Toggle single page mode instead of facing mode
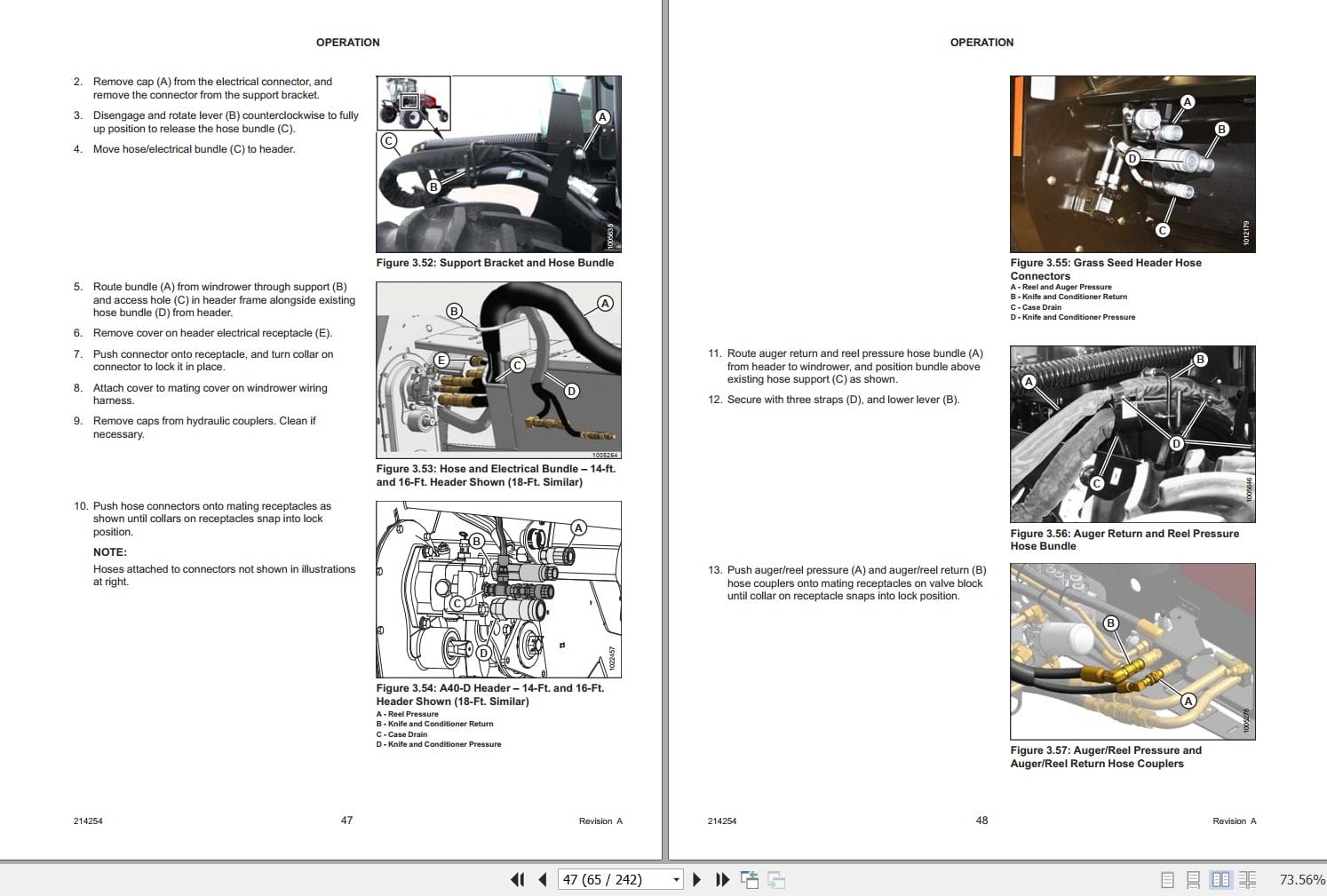The height and width of the screenshot is (896, 1327). (x=1167, y=879)
